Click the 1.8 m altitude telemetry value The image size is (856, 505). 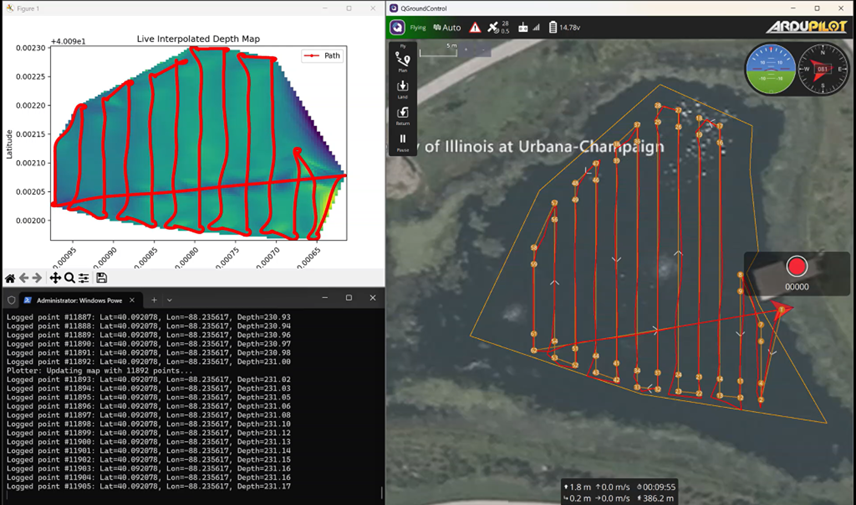(x=577, y=487)
